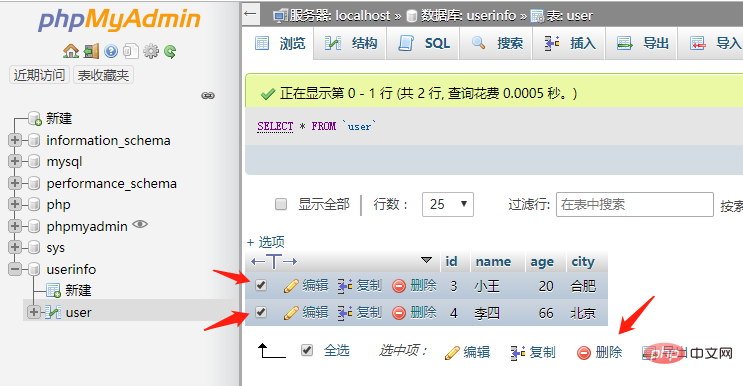Screen dimensions: 743x386
Task: Switch to the 结构 structure tab
Action: (350, 44)
